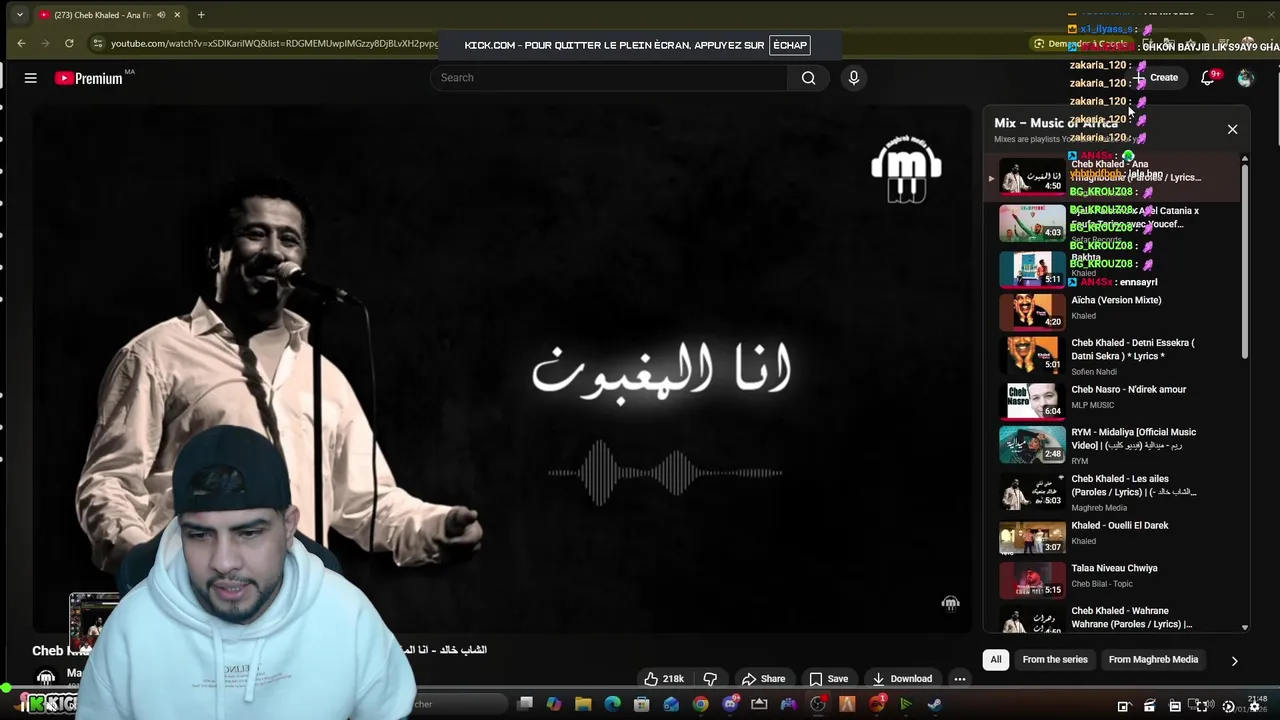The width and height of the screenshot is (1280, 720).
Task: Open more actions ellipsis menu
Action: [x=960, y=679]
